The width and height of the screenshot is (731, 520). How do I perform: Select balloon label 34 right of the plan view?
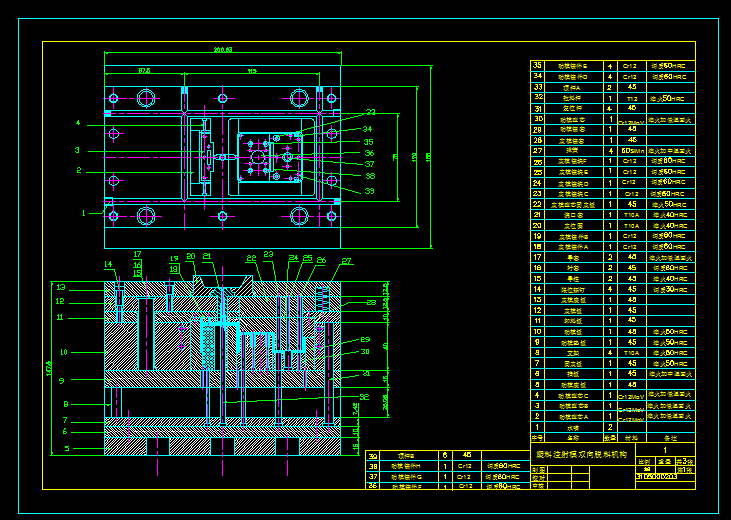367,129
